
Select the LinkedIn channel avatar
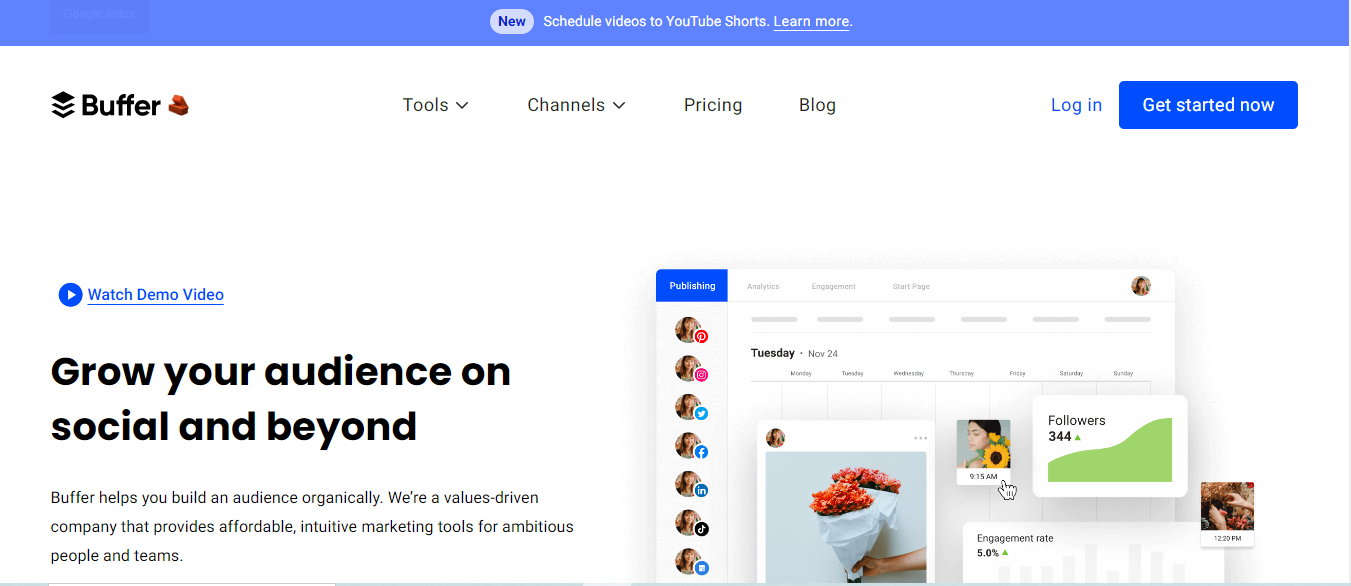coord(691,485)
